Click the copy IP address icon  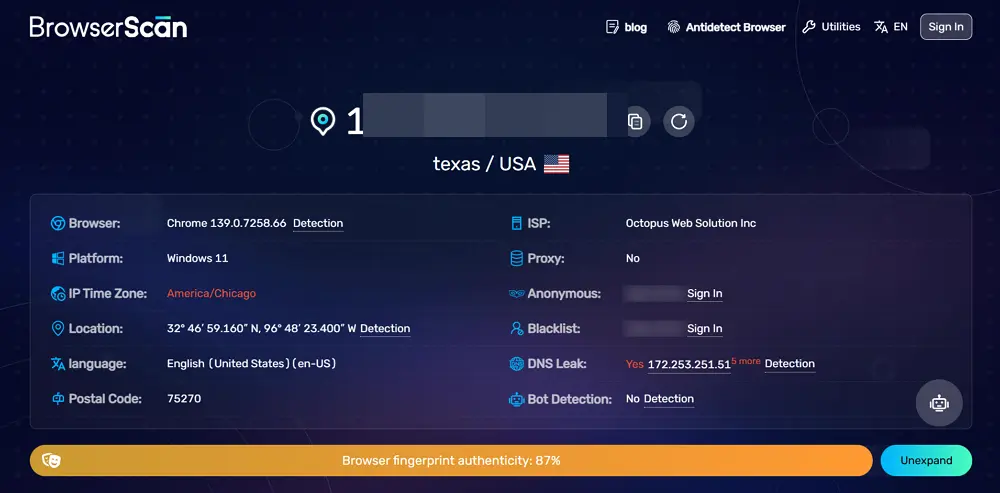coord(635,122)
